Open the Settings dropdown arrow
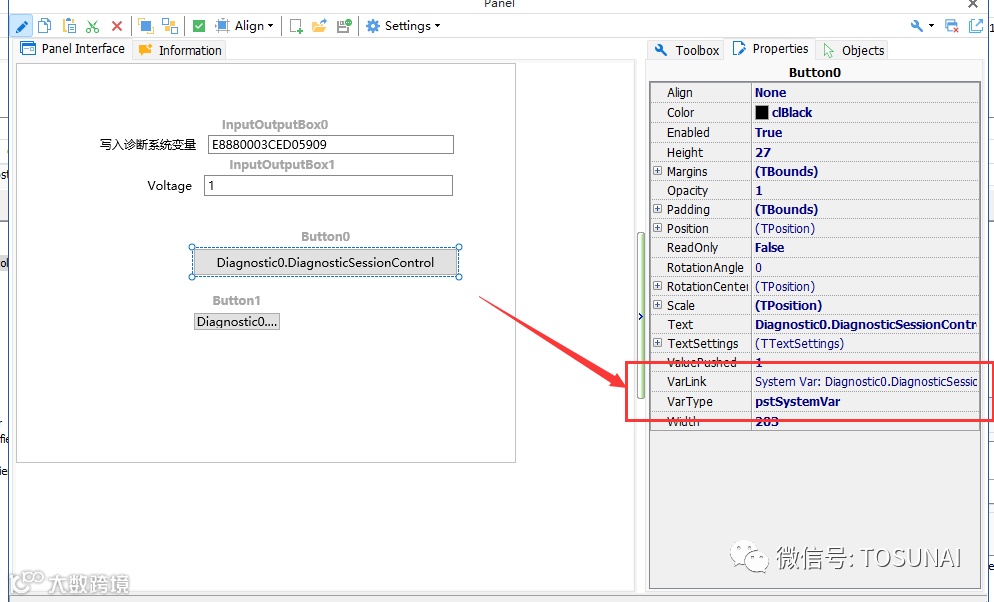The height and width of the screenshot is (602, 994). pos(437,26)
